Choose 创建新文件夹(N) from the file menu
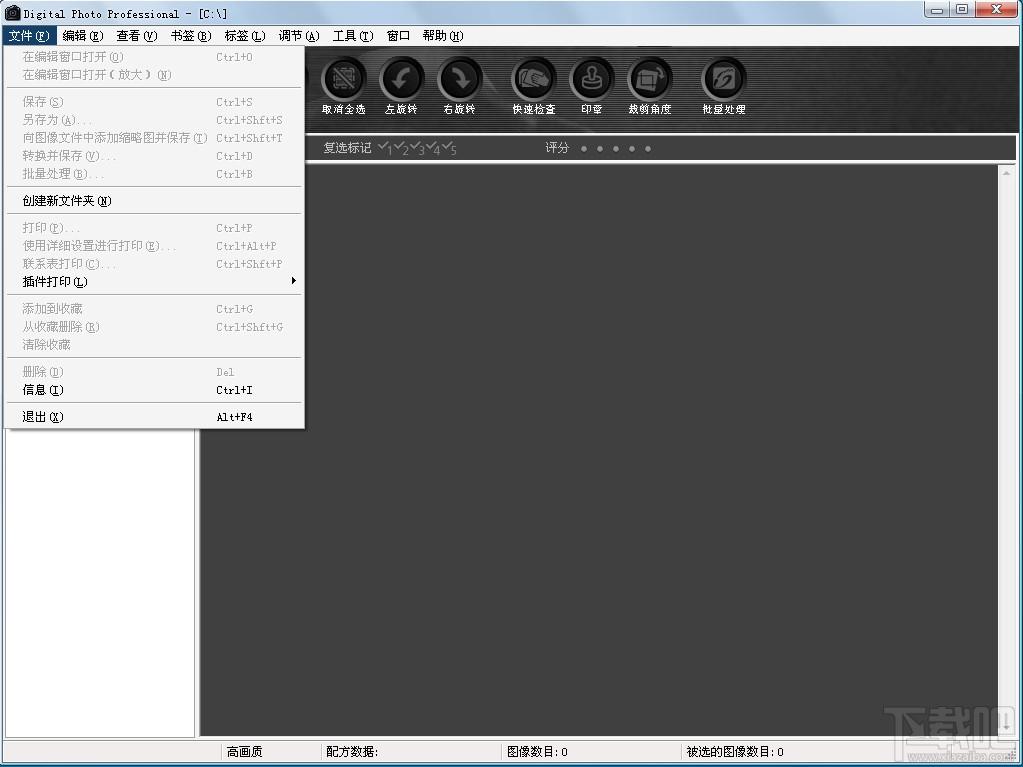This screenshot has height=767, width=1023. (154, 201)
